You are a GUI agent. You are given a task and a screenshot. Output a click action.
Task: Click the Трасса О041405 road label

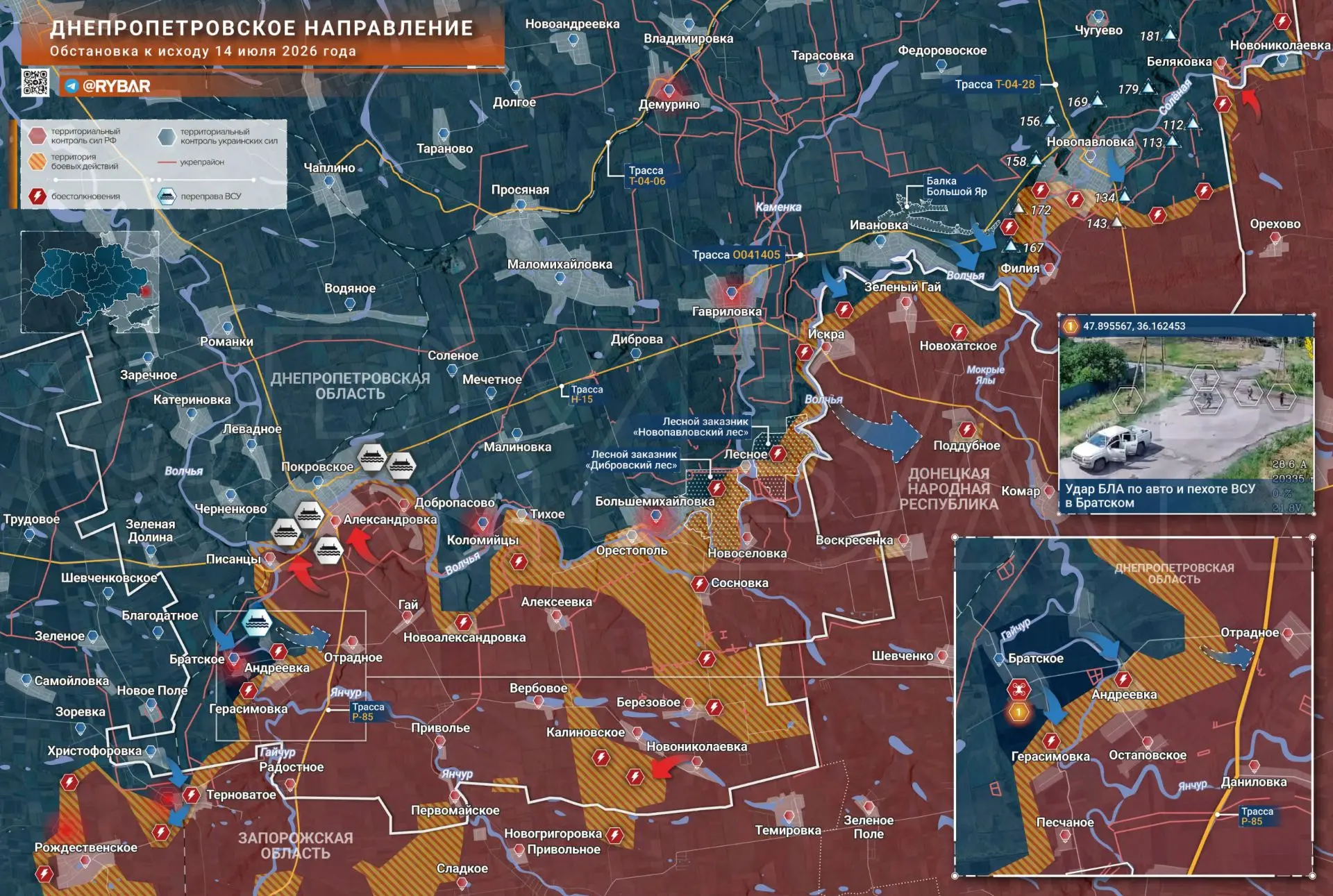(x=736, y=255)
